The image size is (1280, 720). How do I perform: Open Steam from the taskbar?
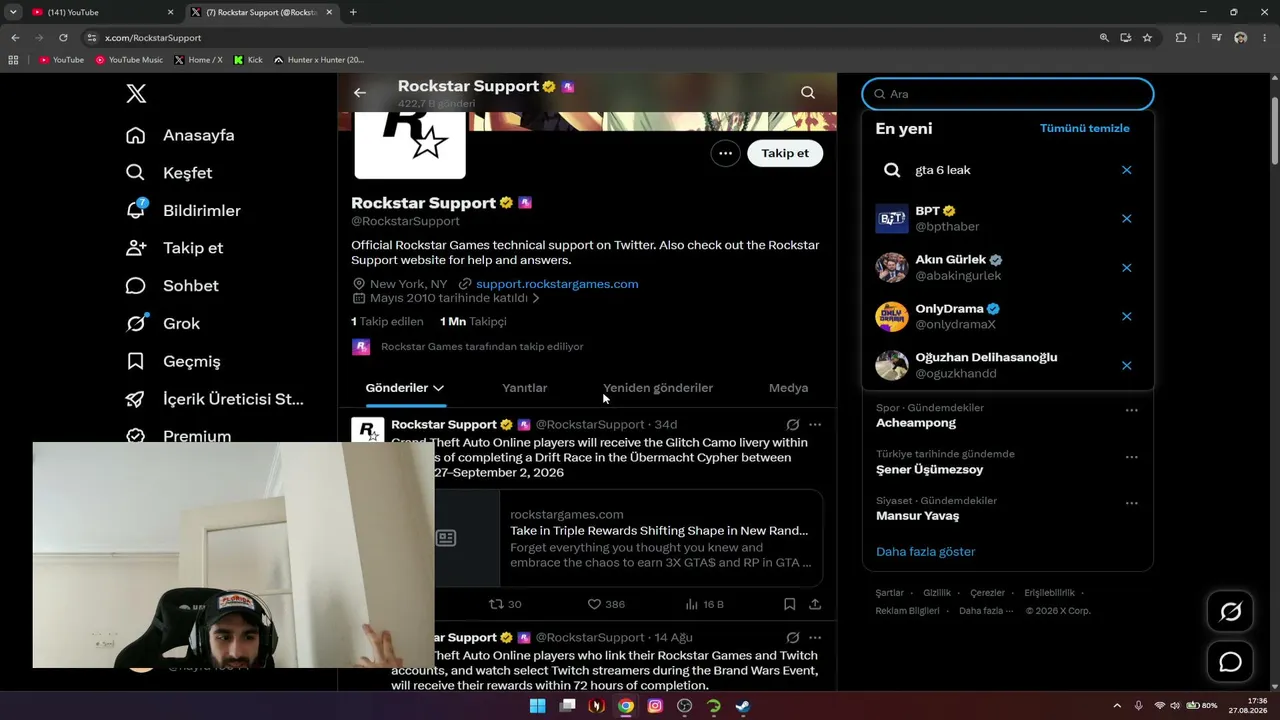coord(743,706)
